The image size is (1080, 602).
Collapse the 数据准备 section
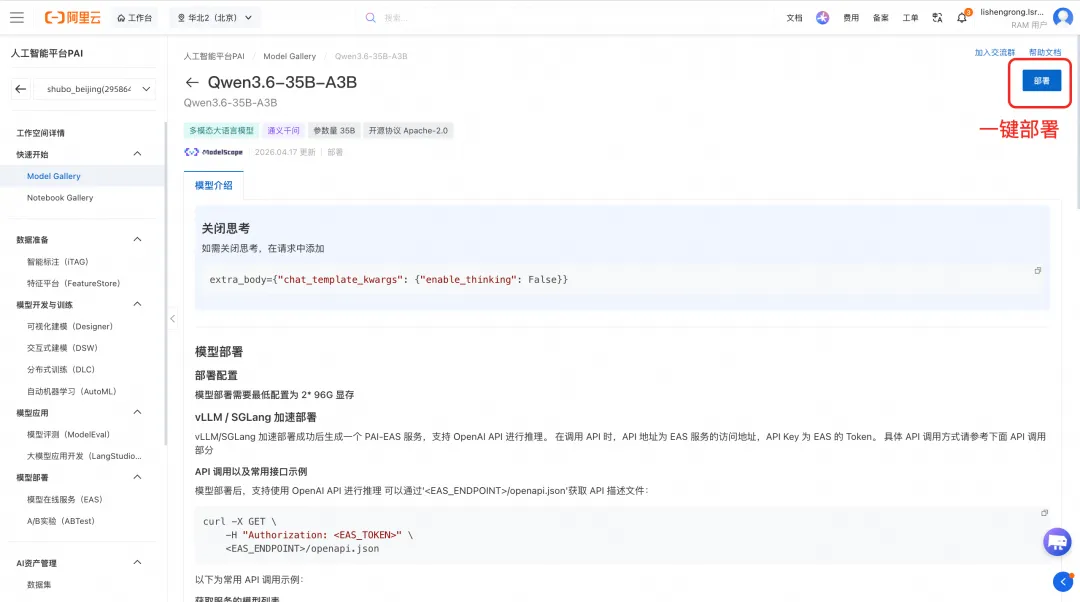[137, 239]
